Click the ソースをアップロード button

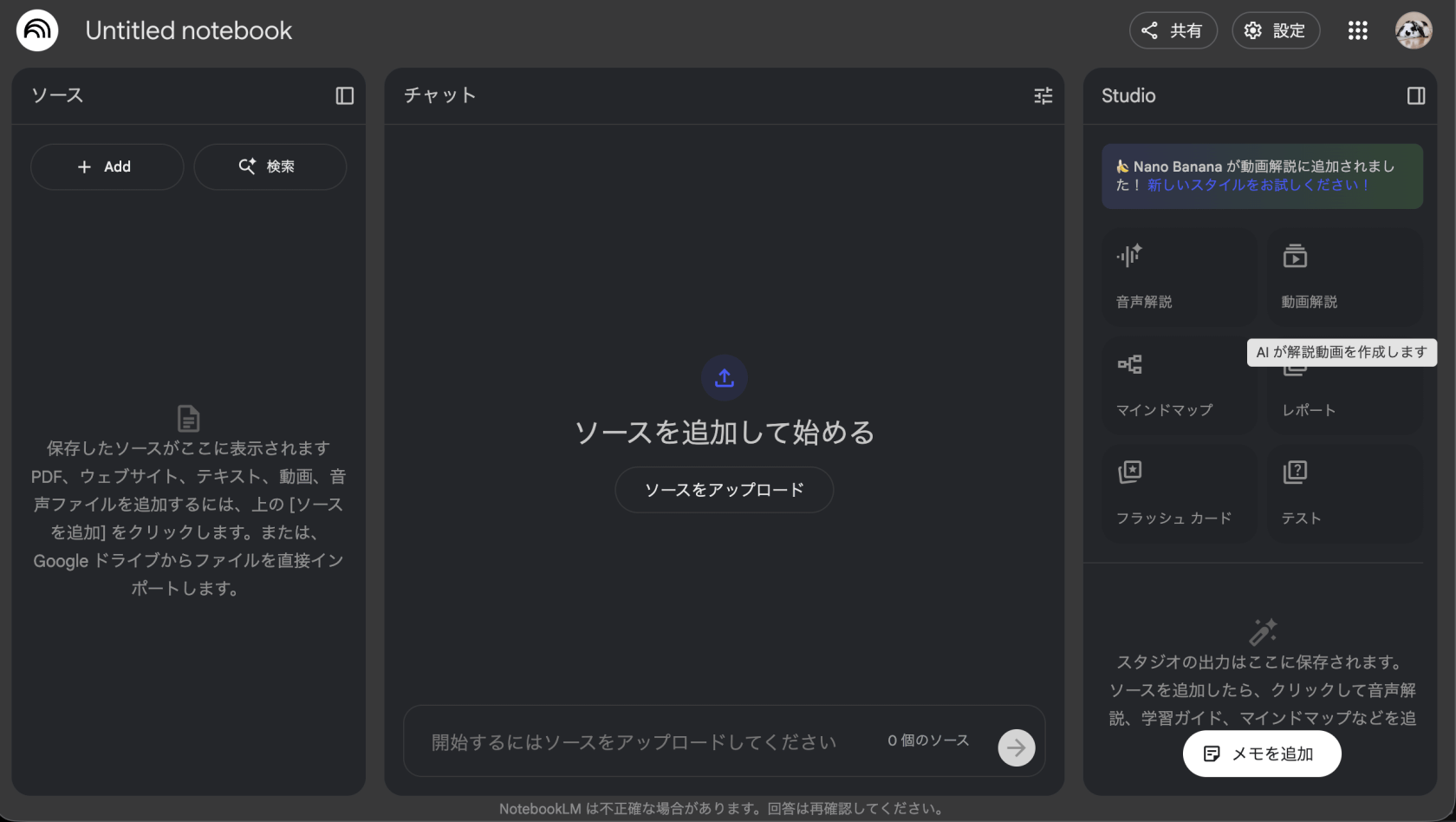(724, 490)
